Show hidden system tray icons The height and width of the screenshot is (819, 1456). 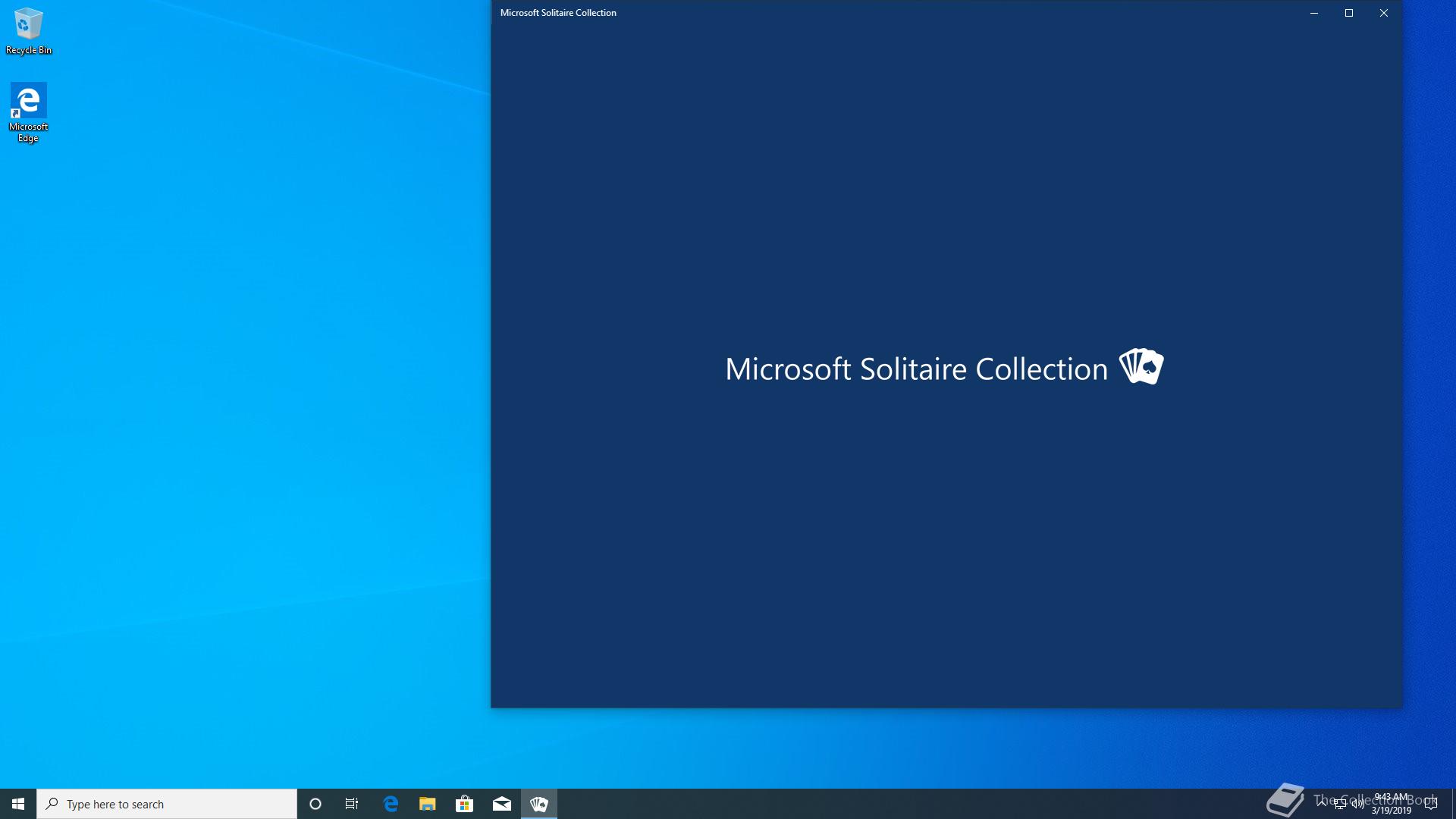coord(1322,804)
